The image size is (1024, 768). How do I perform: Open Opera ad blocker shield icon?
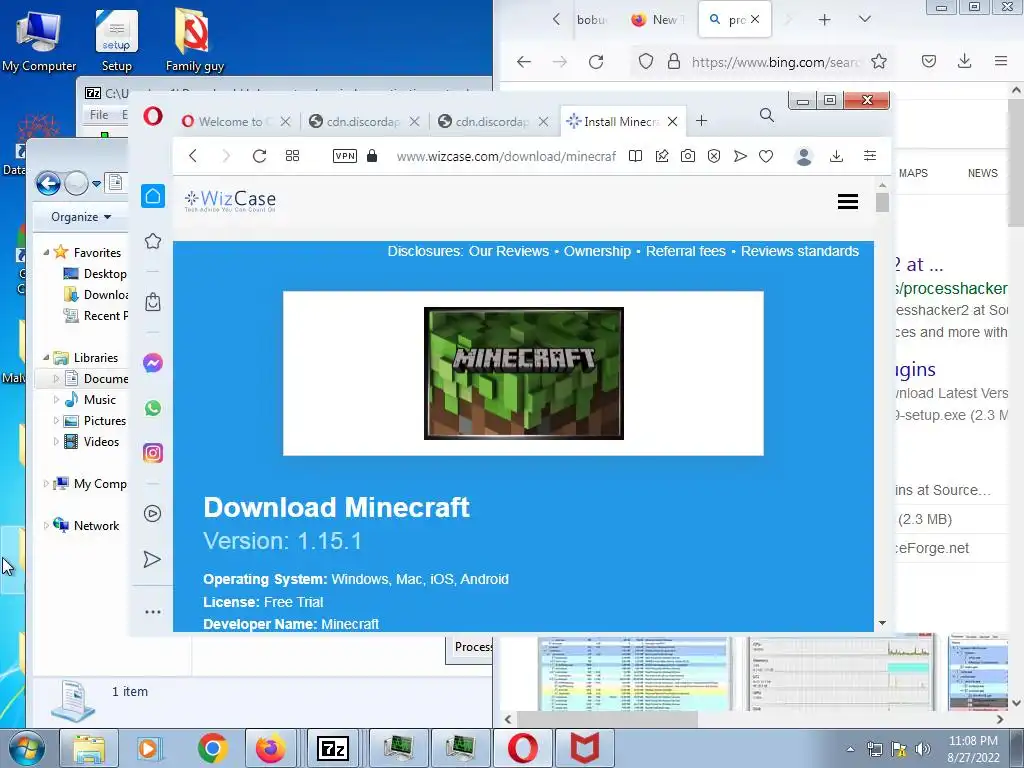click(x=714, y=155)
